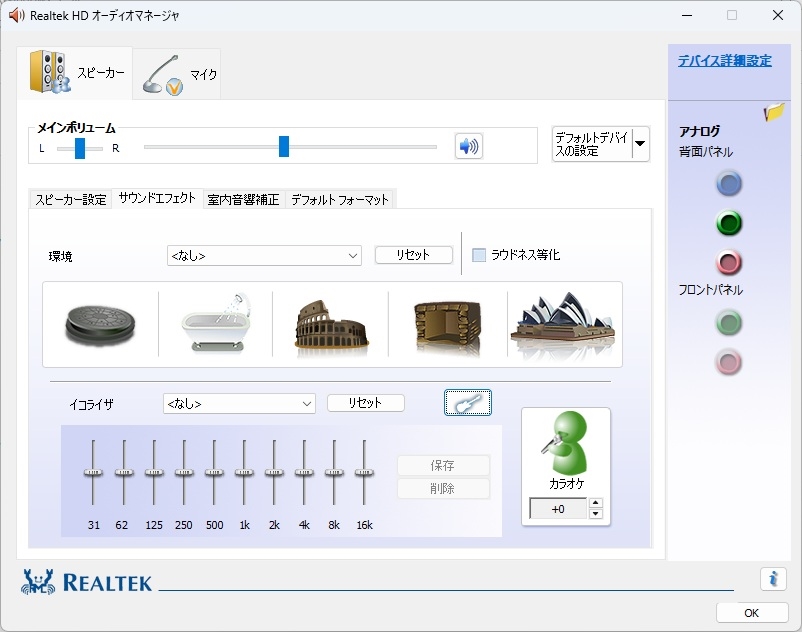Screen dimensions: 802x632
Task: Minimize the Realtek audio manager window
Action: pos(687,15)
